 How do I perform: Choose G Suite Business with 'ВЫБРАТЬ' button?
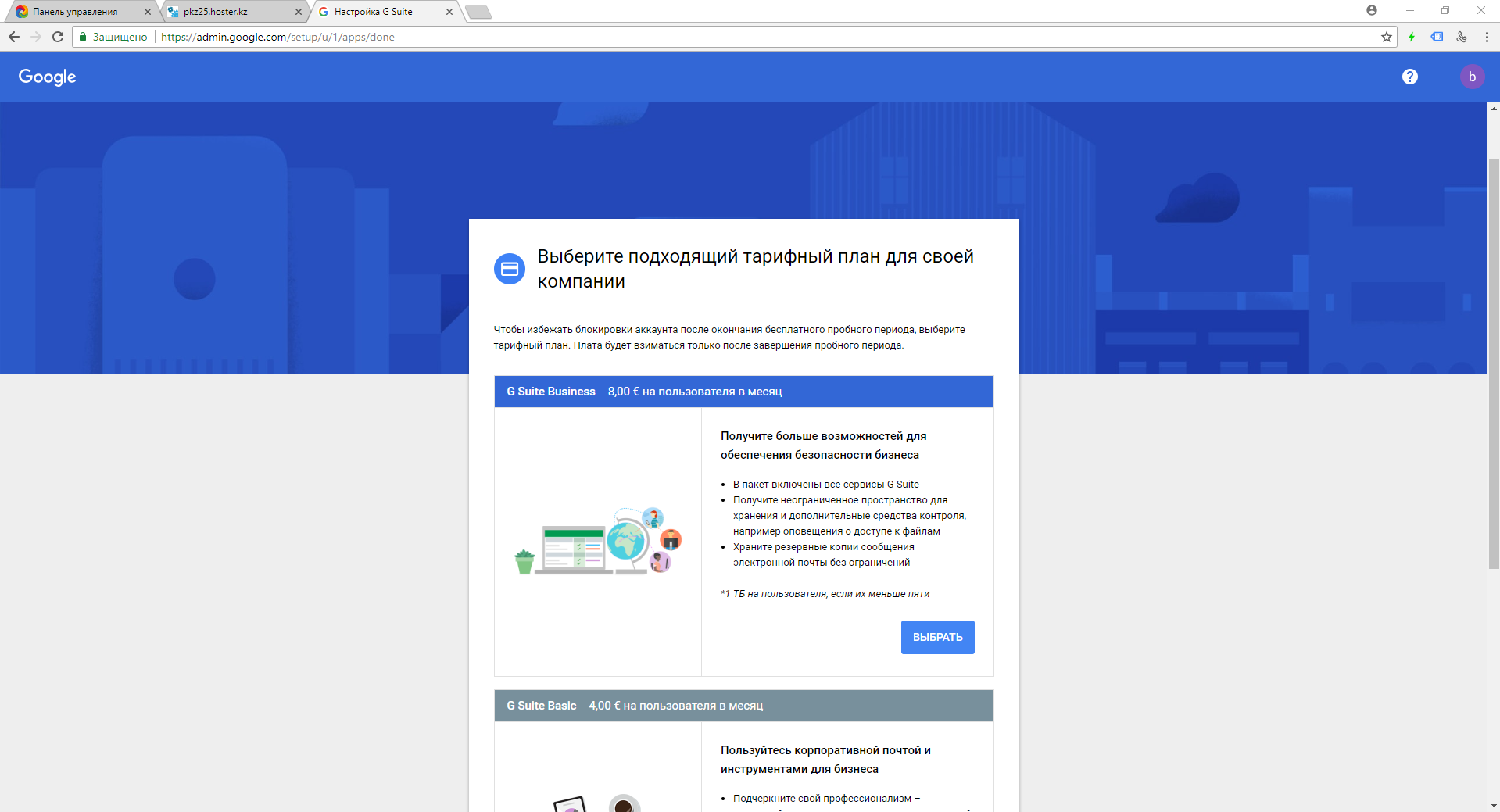click(938, 637)
